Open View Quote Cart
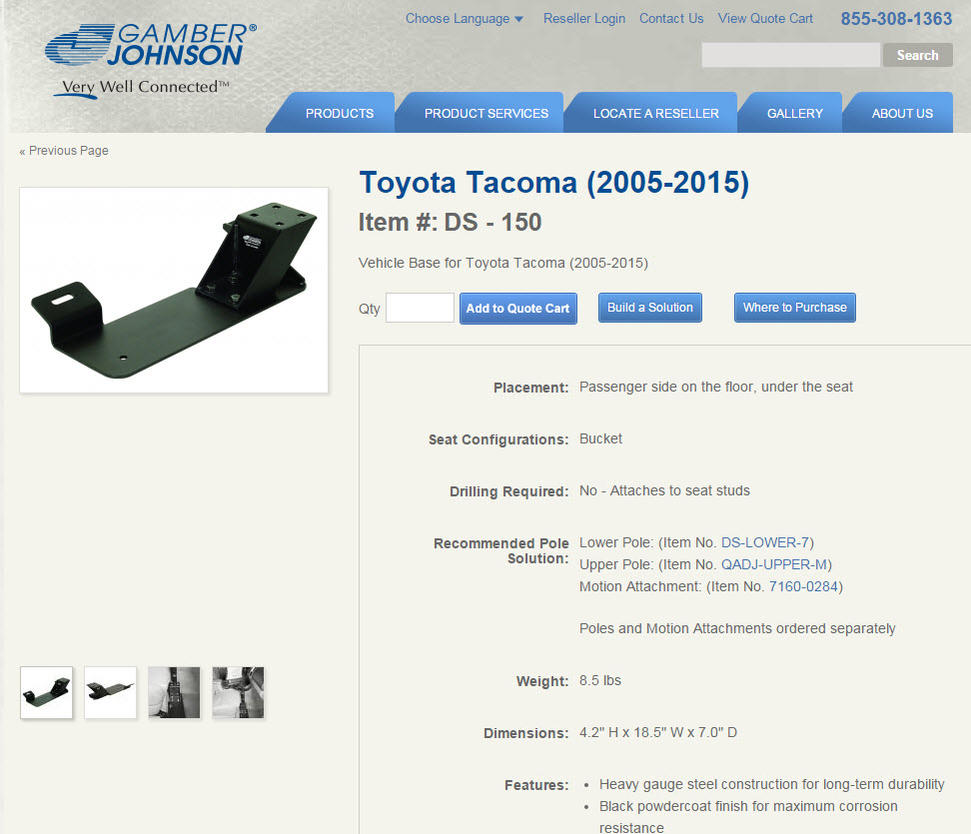The width and height of the screenshot is (971, 834). tap(765, 19)
